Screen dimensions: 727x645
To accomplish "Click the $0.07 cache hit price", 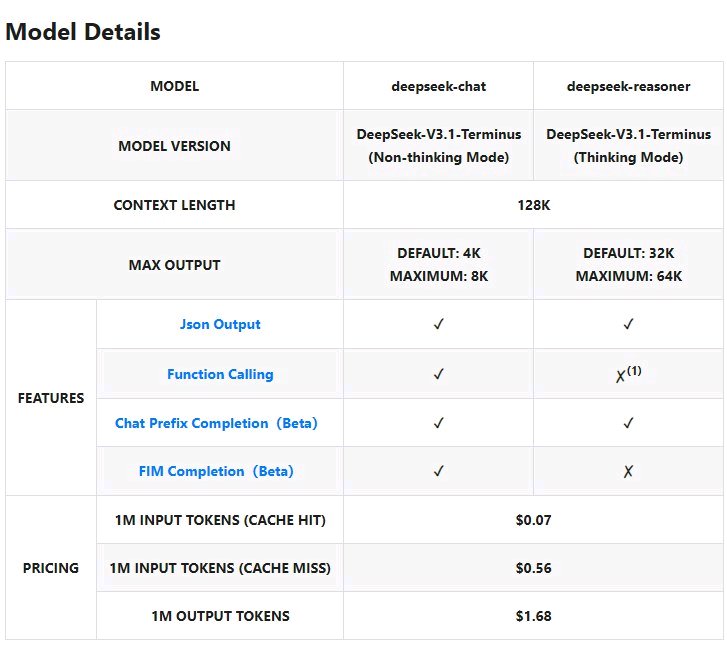I will (x=533, y=520).
